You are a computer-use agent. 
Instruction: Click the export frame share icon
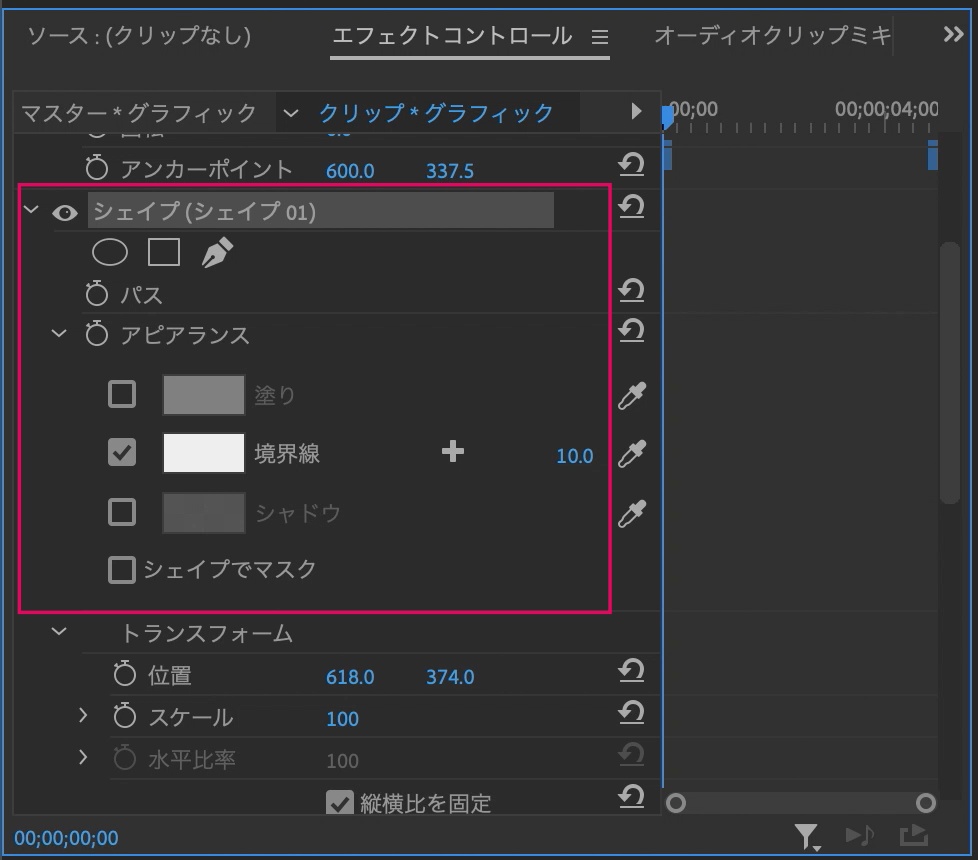point(914,836)
